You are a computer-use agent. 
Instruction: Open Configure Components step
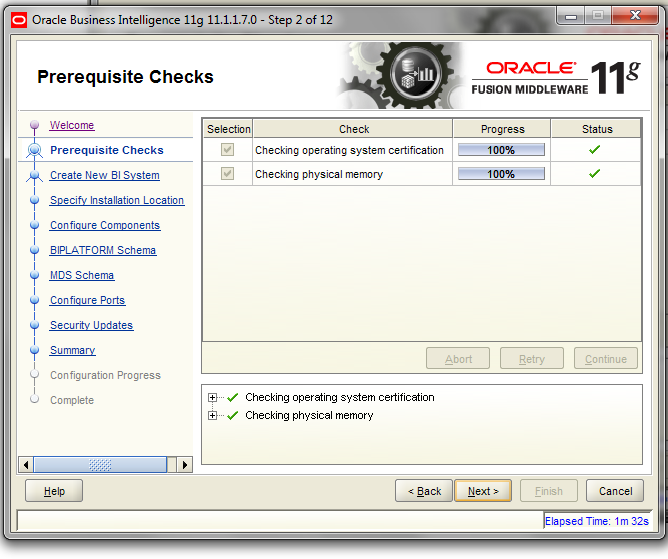click(105, 225)
